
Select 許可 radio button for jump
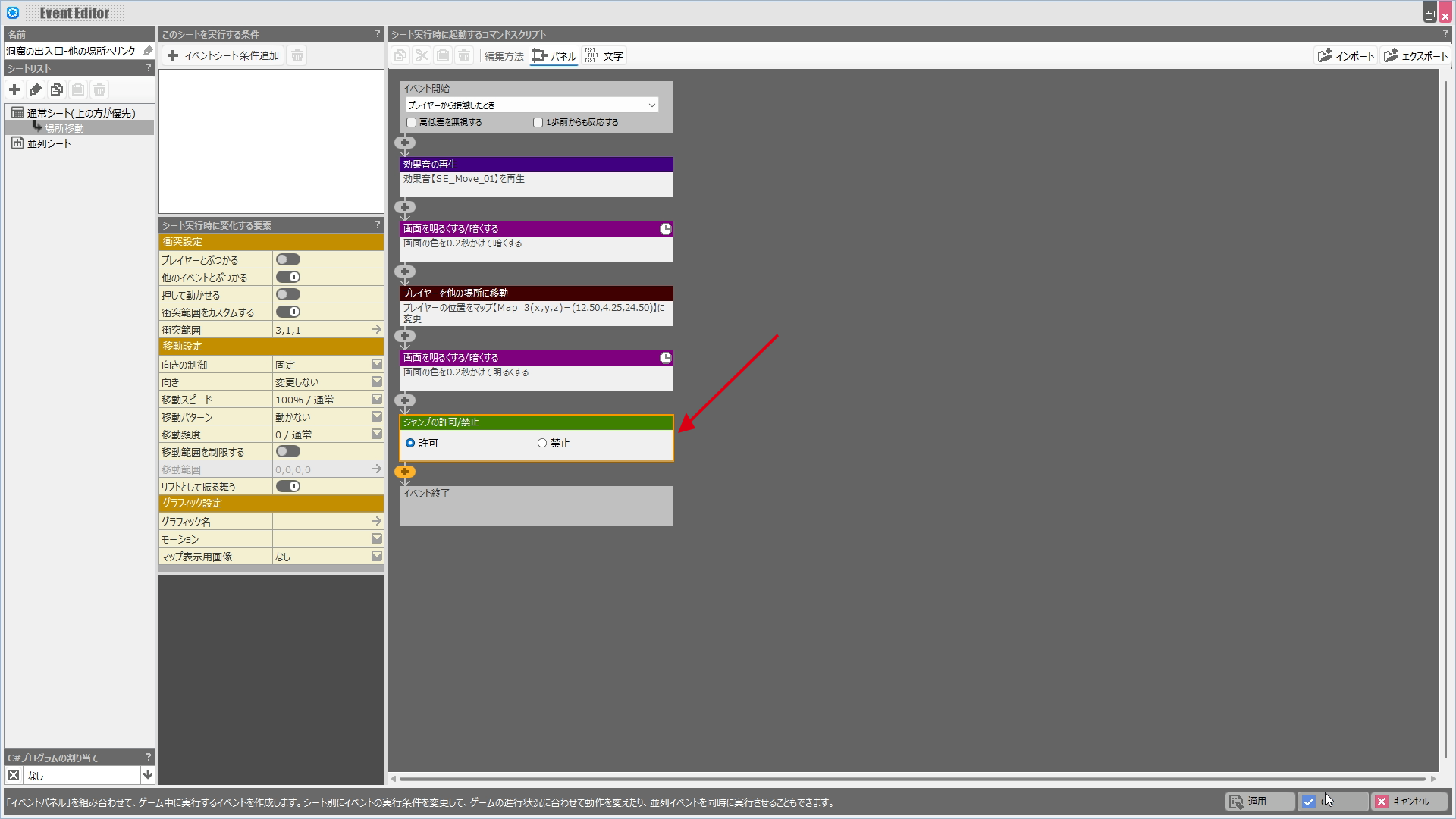tap(410, 443)
